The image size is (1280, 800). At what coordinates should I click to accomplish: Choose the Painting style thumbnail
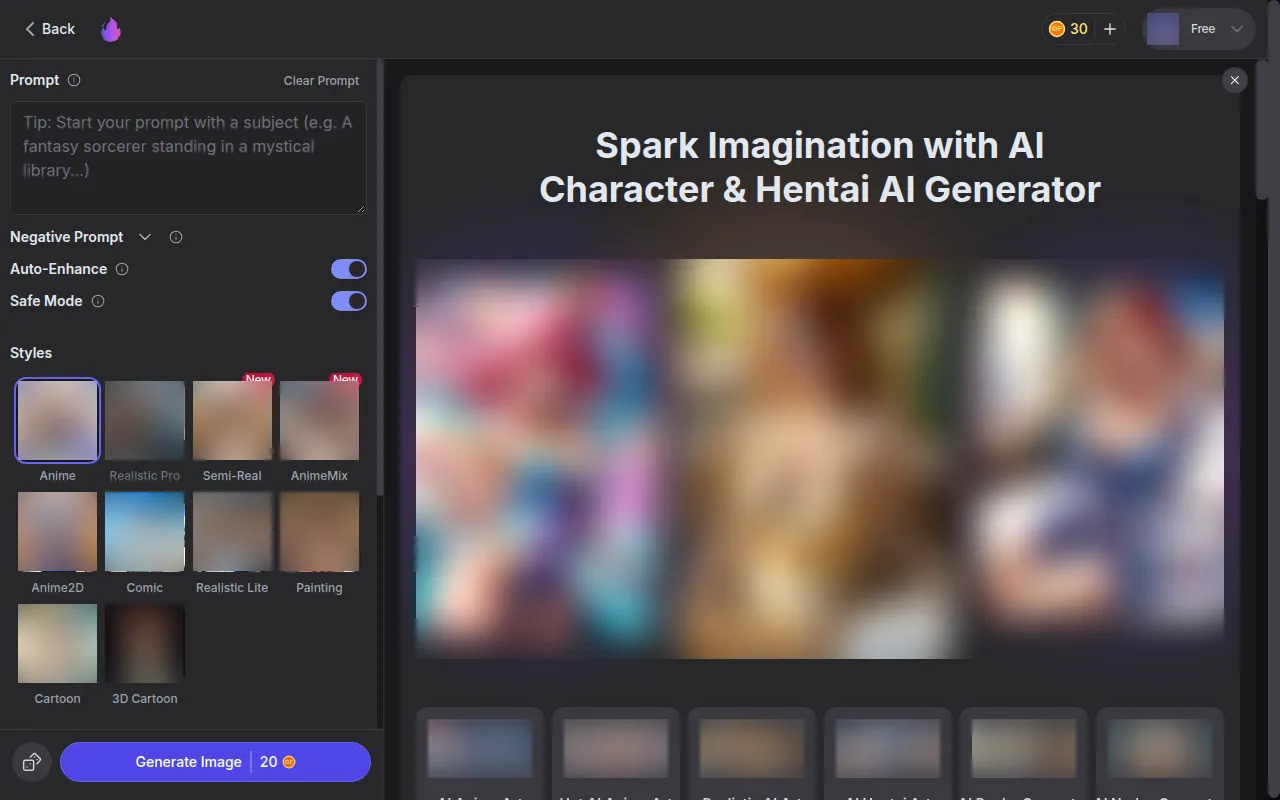coord(319,532)
